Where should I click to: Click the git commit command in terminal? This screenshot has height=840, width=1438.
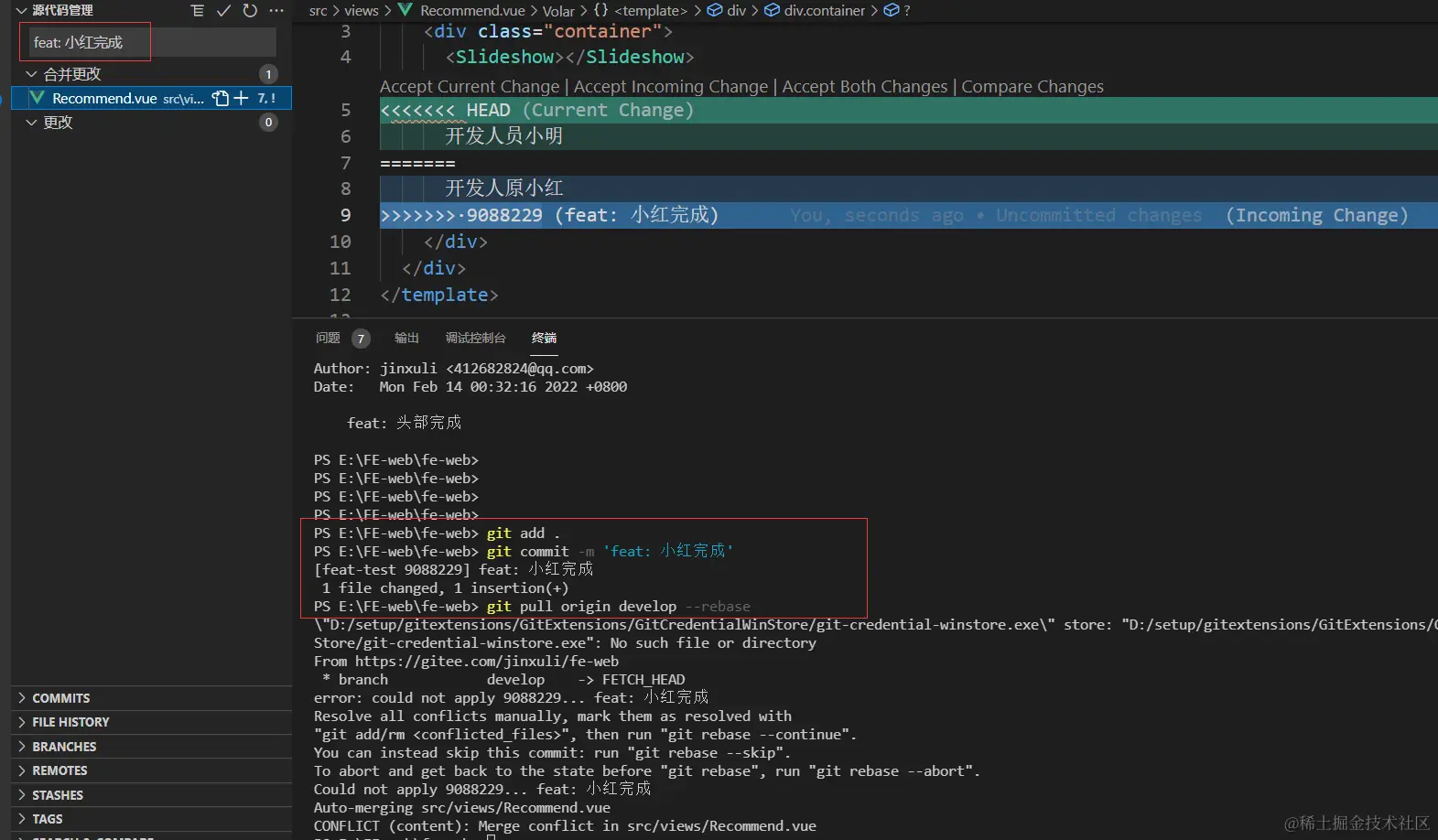[610, 551]
